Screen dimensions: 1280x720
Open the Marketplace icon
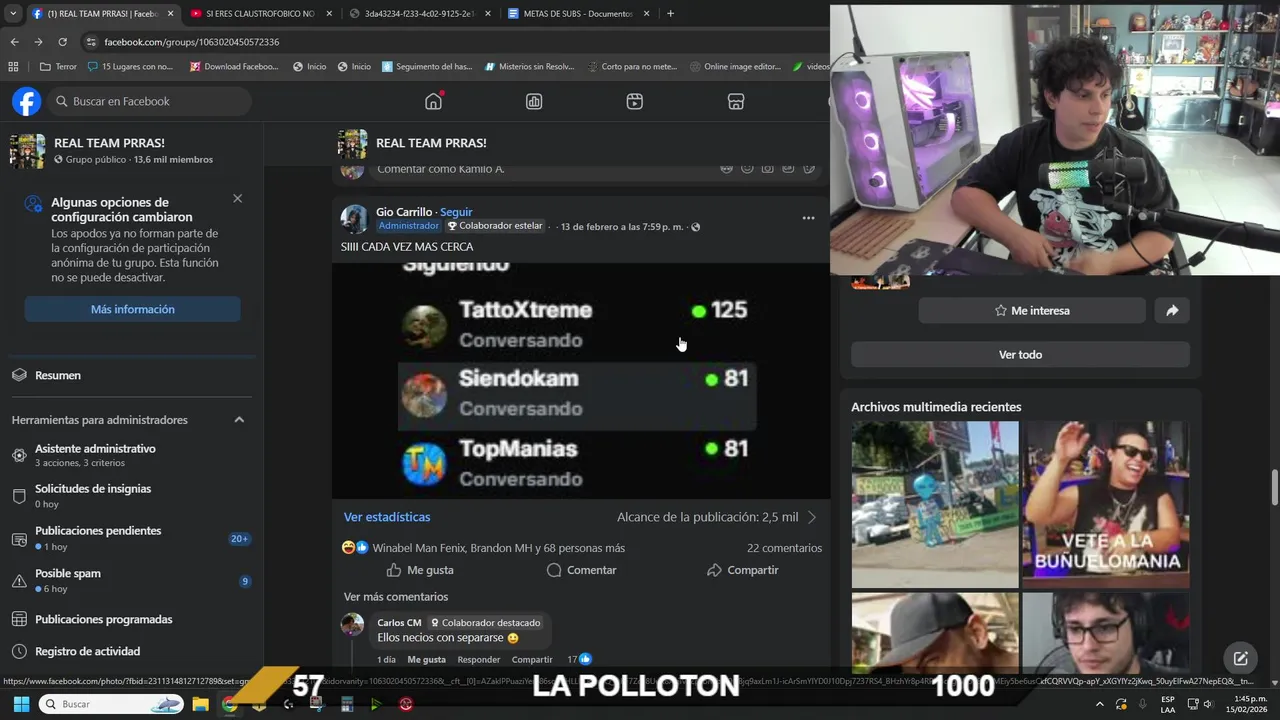click(x=736, y=101)
